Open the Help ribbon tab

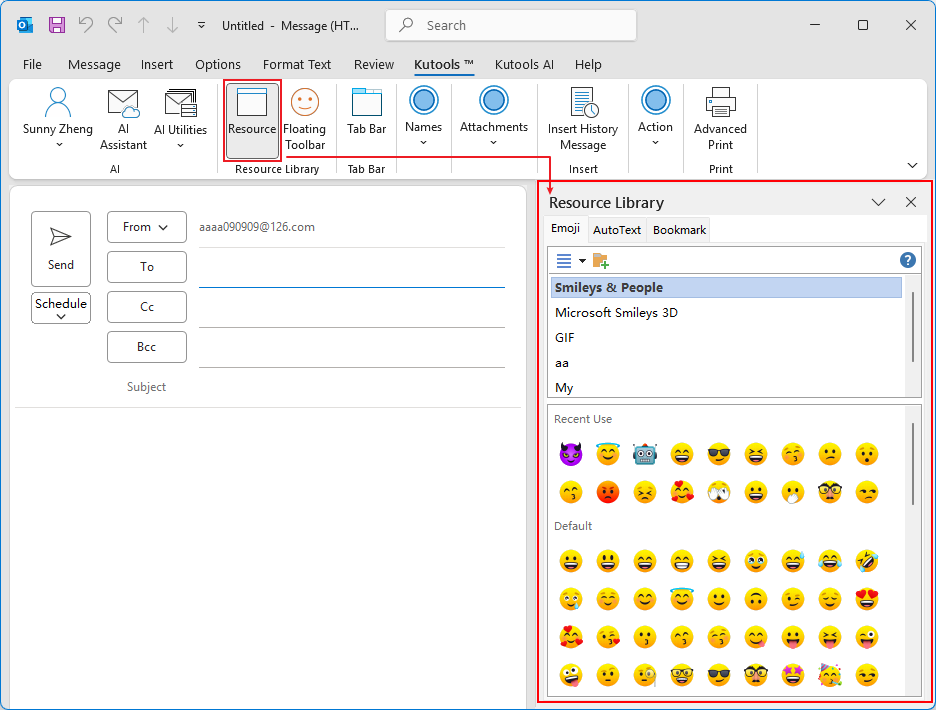[x=588, y=64]
